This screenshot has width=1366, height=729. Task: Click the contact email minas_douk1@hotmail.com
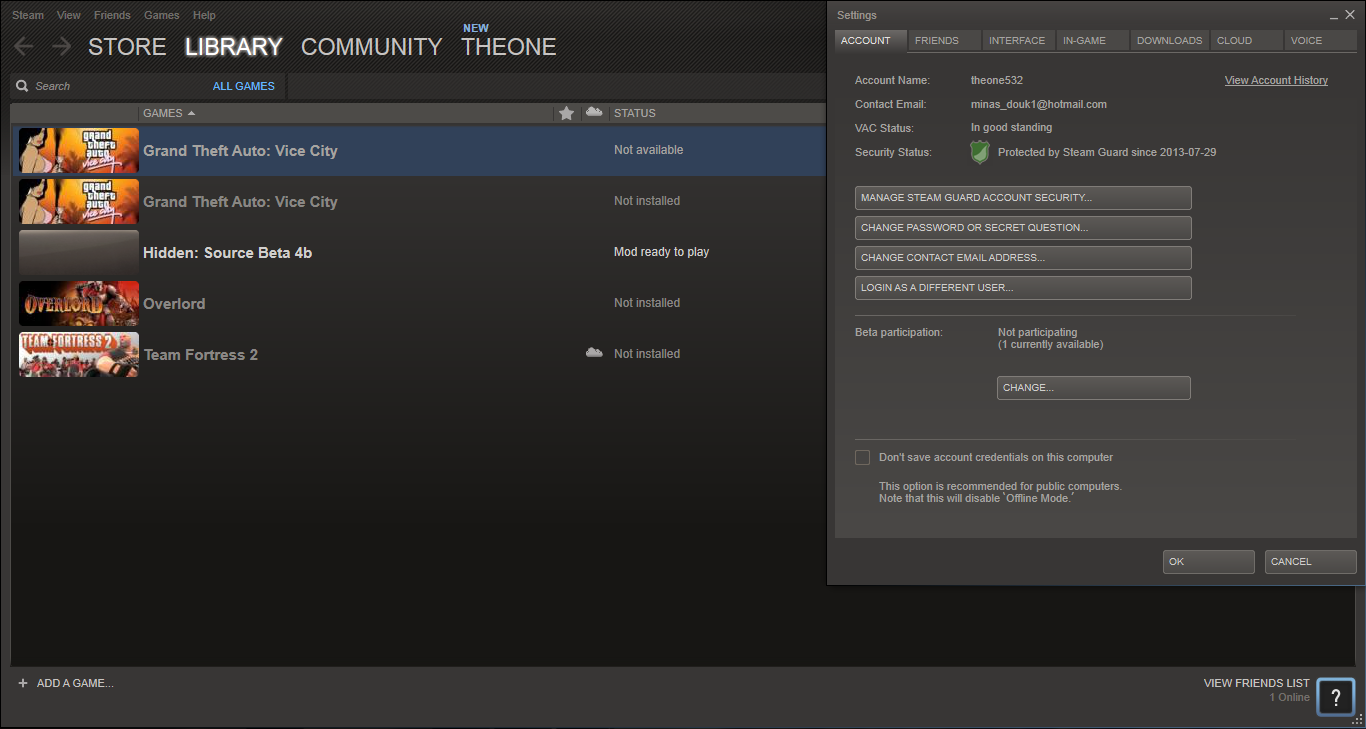1039,104
